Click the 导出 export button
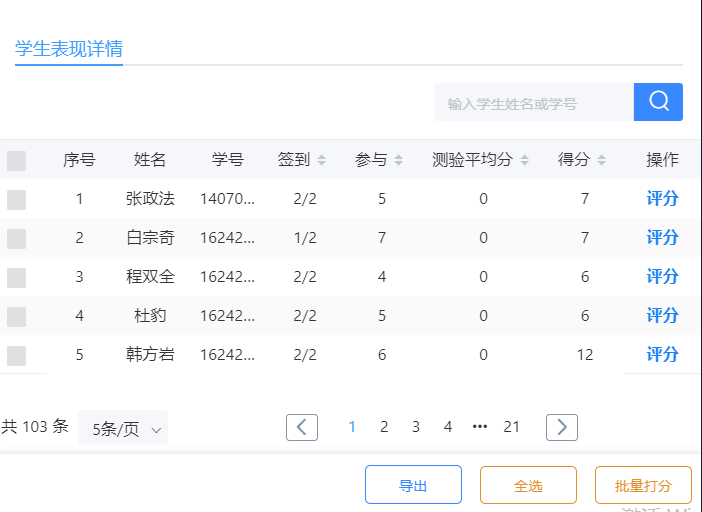Image resolution: width=702 pixels, height=512 pixels. pos(413,486)
